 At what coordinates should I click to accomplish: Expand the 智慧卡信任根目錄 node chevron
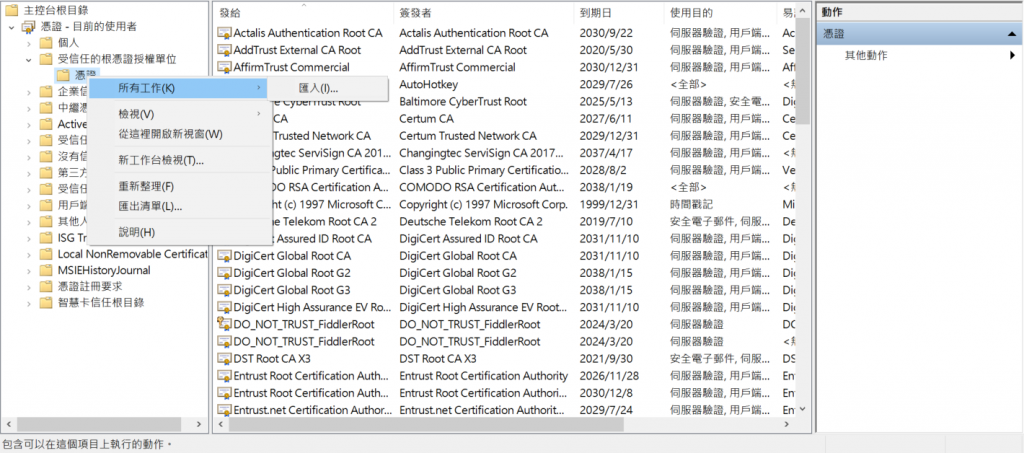(x=29, y=303)
